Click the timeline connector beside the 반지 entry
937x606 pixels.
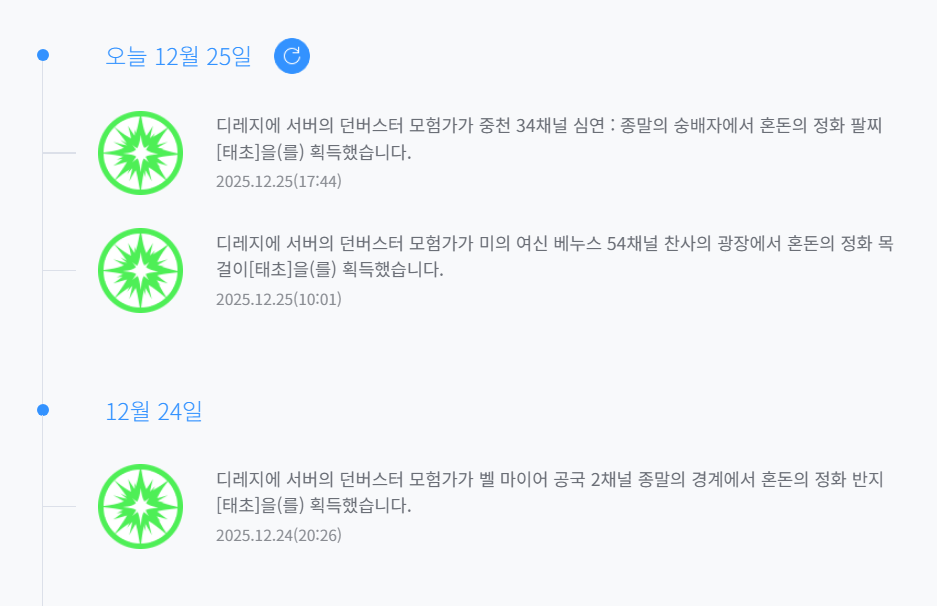click(x=59, y=506)
